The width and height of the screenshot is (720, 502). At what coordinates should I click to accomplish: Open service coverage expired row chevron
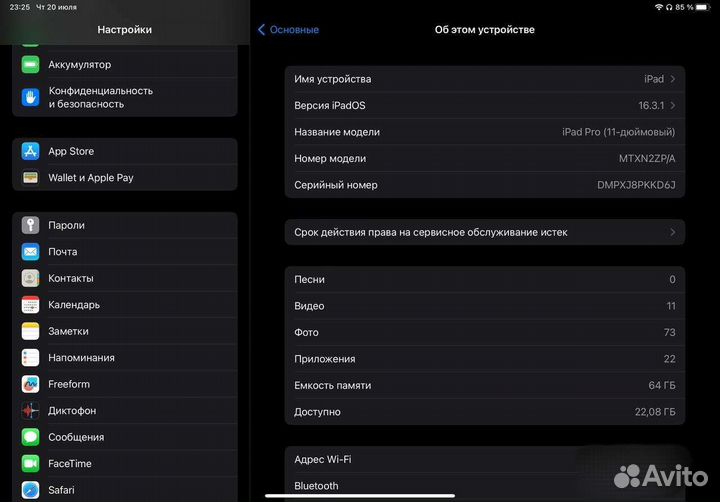coord(673,232)
